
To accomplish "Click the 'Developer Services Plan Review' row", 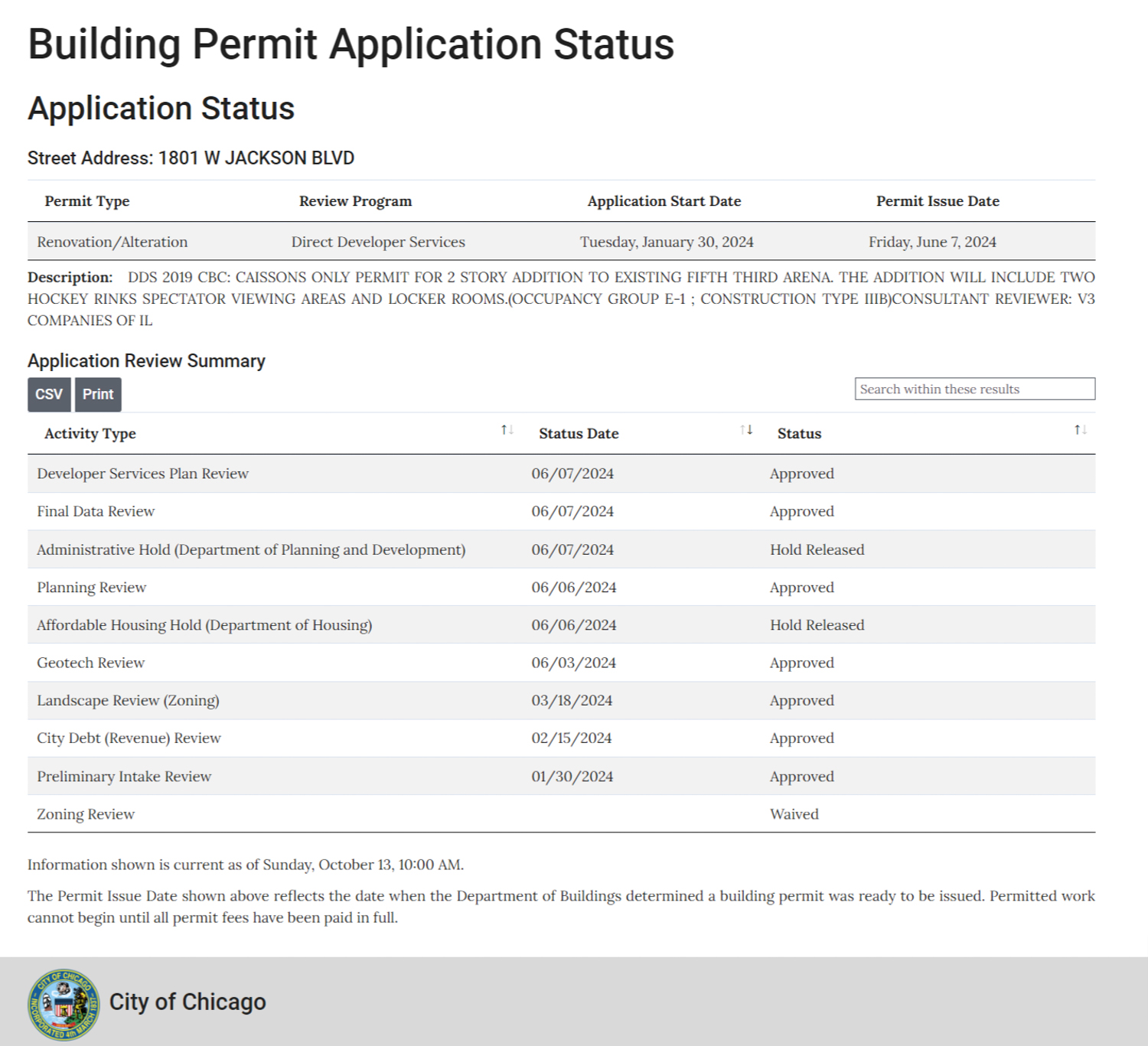I will (561, 474).
